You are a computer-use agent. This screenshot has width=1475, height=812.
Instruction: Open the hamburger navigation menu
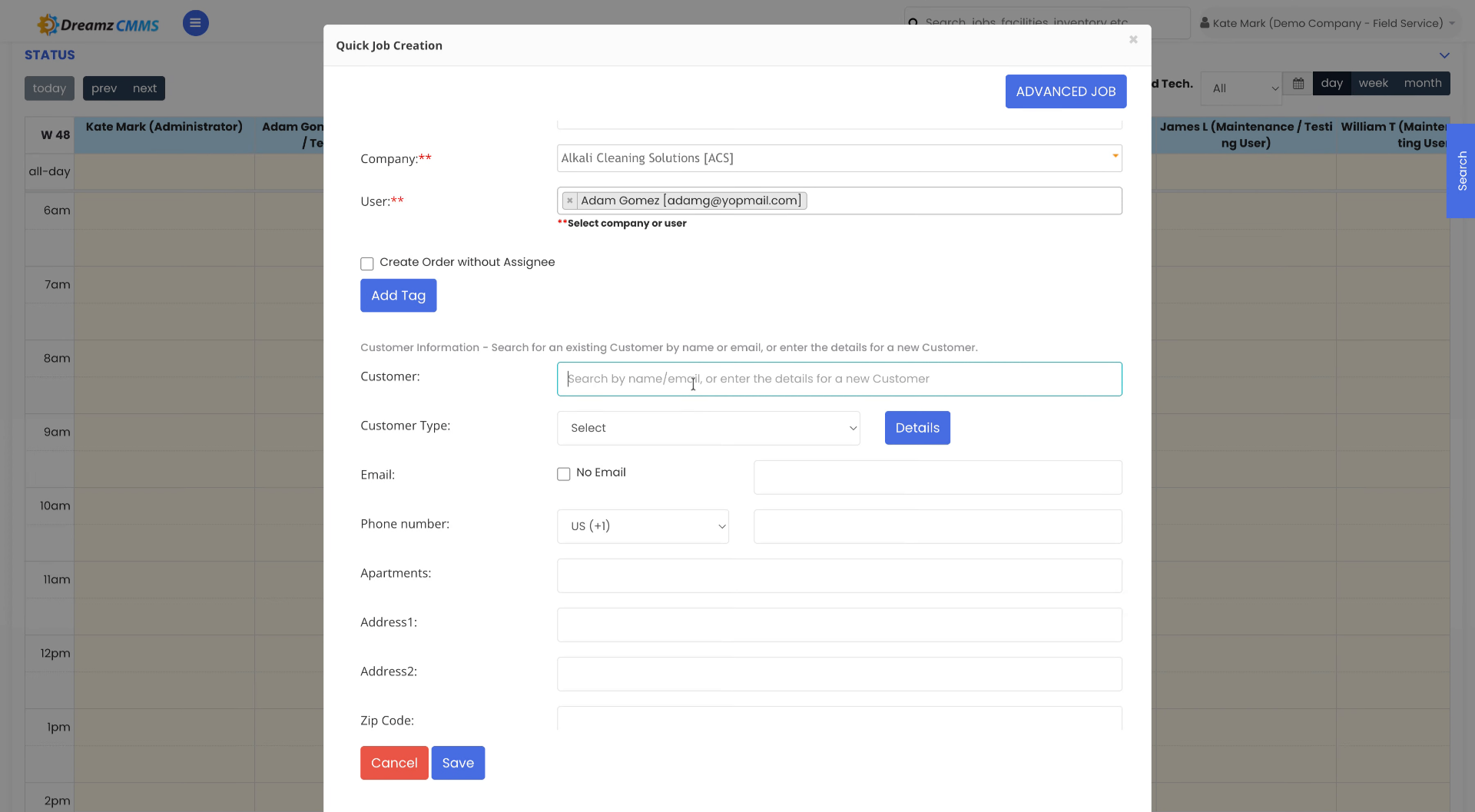click(x=195, y=23)
